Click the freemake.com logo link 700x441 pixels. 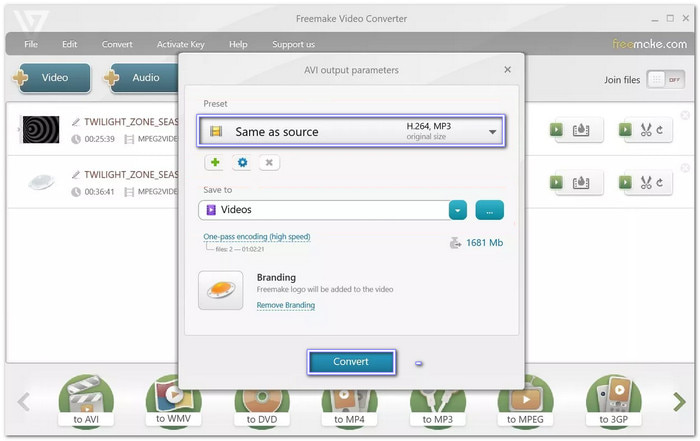point(649,44)
